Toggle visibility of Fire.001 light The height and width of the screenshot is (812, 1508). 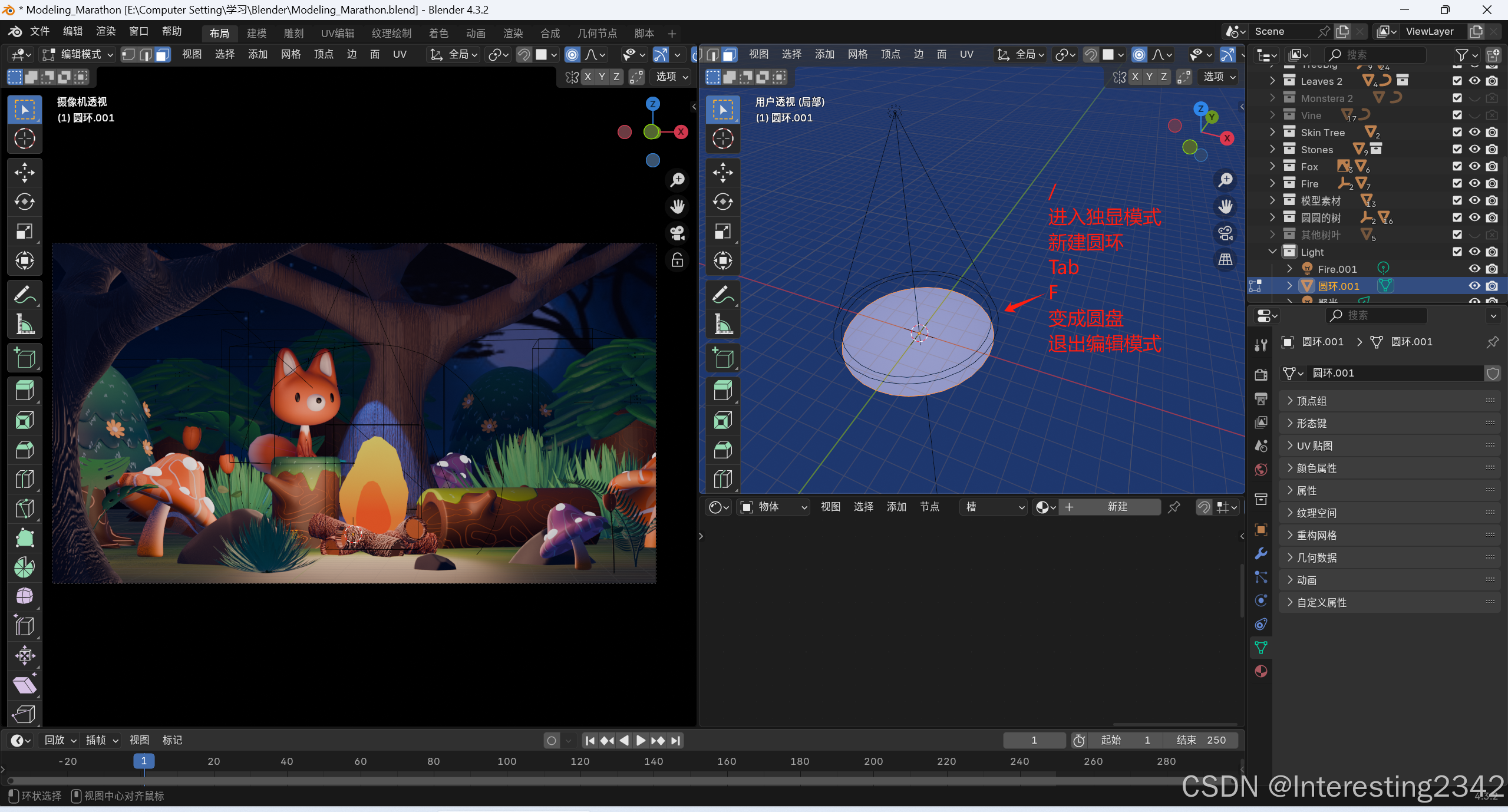[1474, 269]
